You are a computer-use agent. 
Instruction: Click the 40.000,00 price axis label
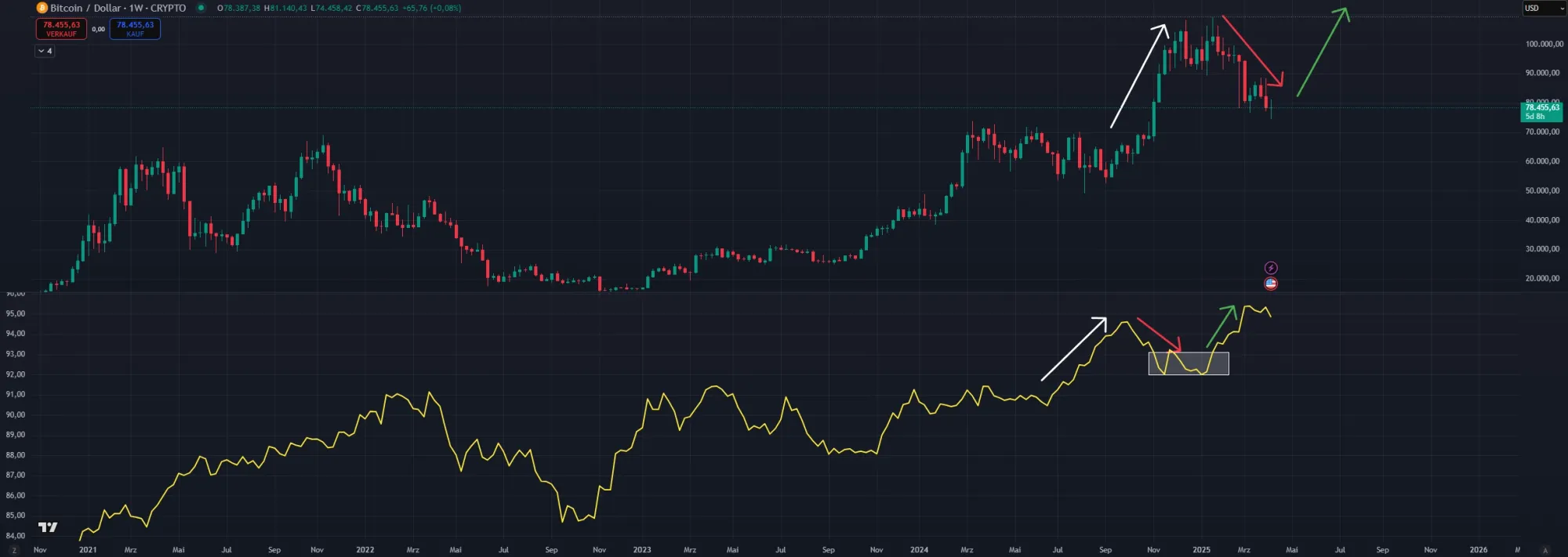pyautogui.click(x=1542, y=220)
